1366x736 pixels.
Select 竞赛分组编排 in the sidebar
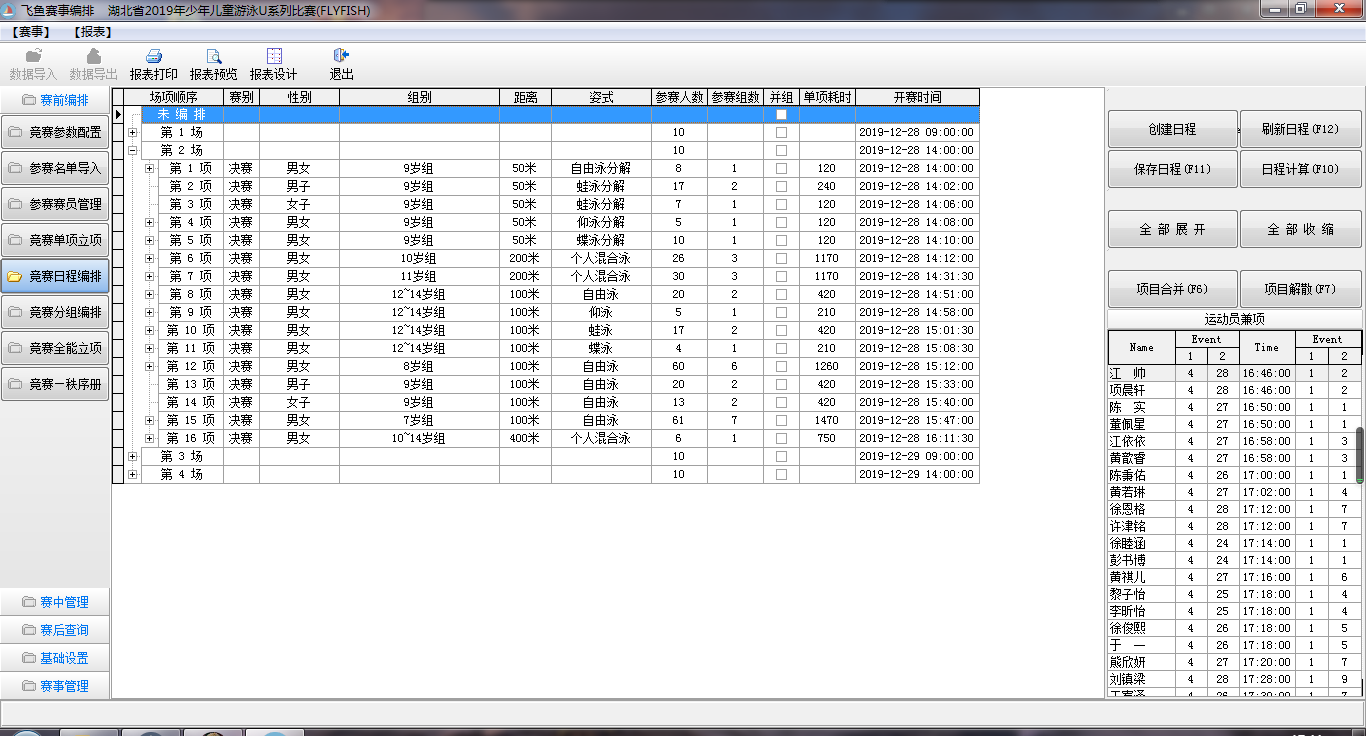[55, 312]
